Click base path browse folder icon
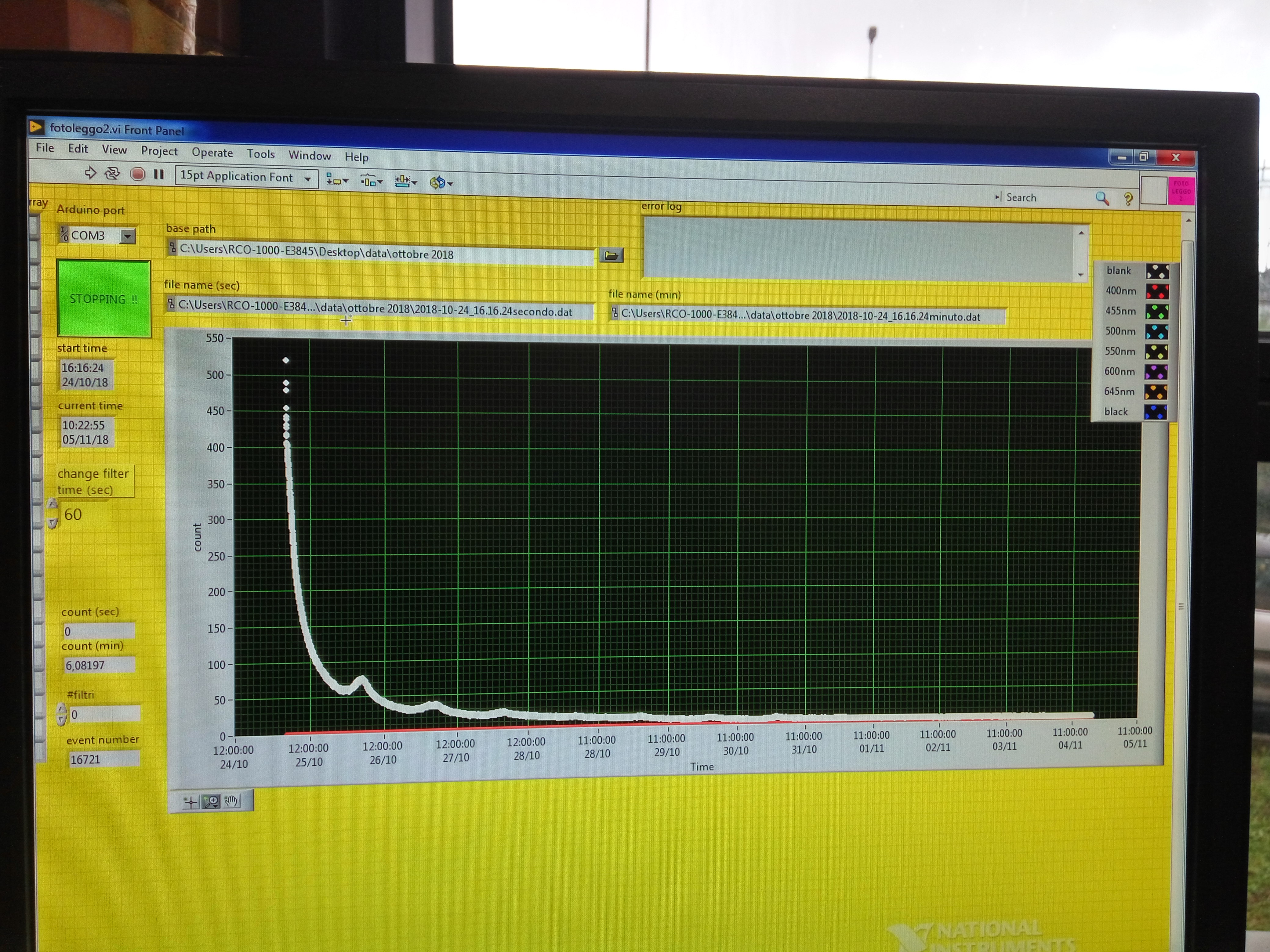 [x=611, y=255]
